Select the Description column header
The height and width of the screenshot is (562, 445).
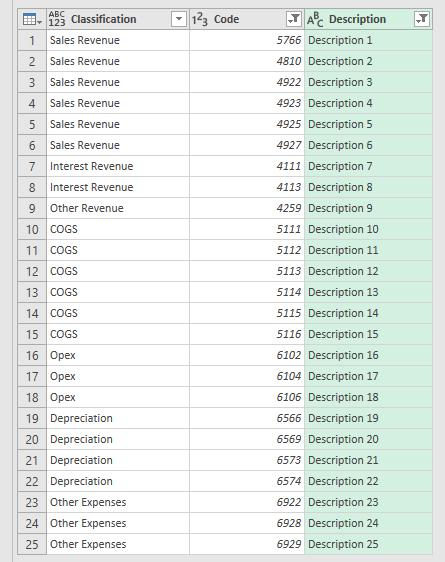[x=368, y=19]
